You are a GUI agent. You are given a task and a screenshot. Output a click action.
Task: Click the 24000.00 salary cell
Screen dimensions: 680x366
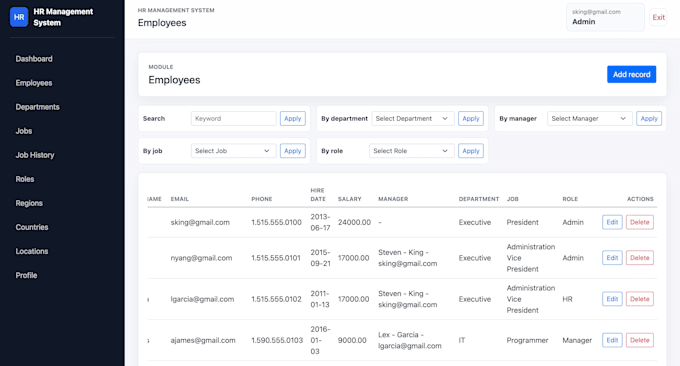click(x=354, y=222)
